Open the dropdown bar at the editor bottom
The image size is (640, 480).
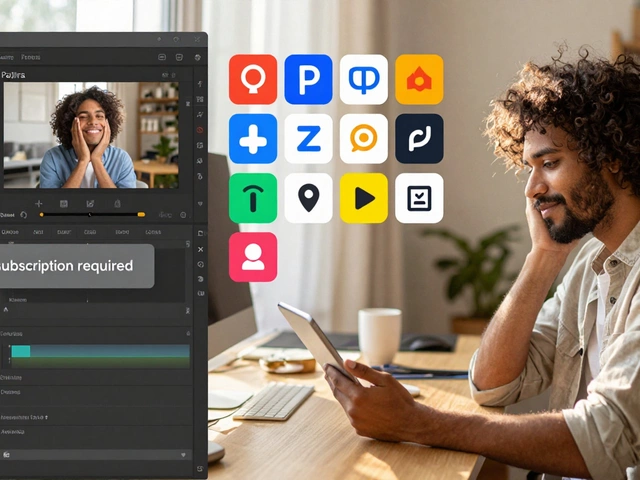96,455
